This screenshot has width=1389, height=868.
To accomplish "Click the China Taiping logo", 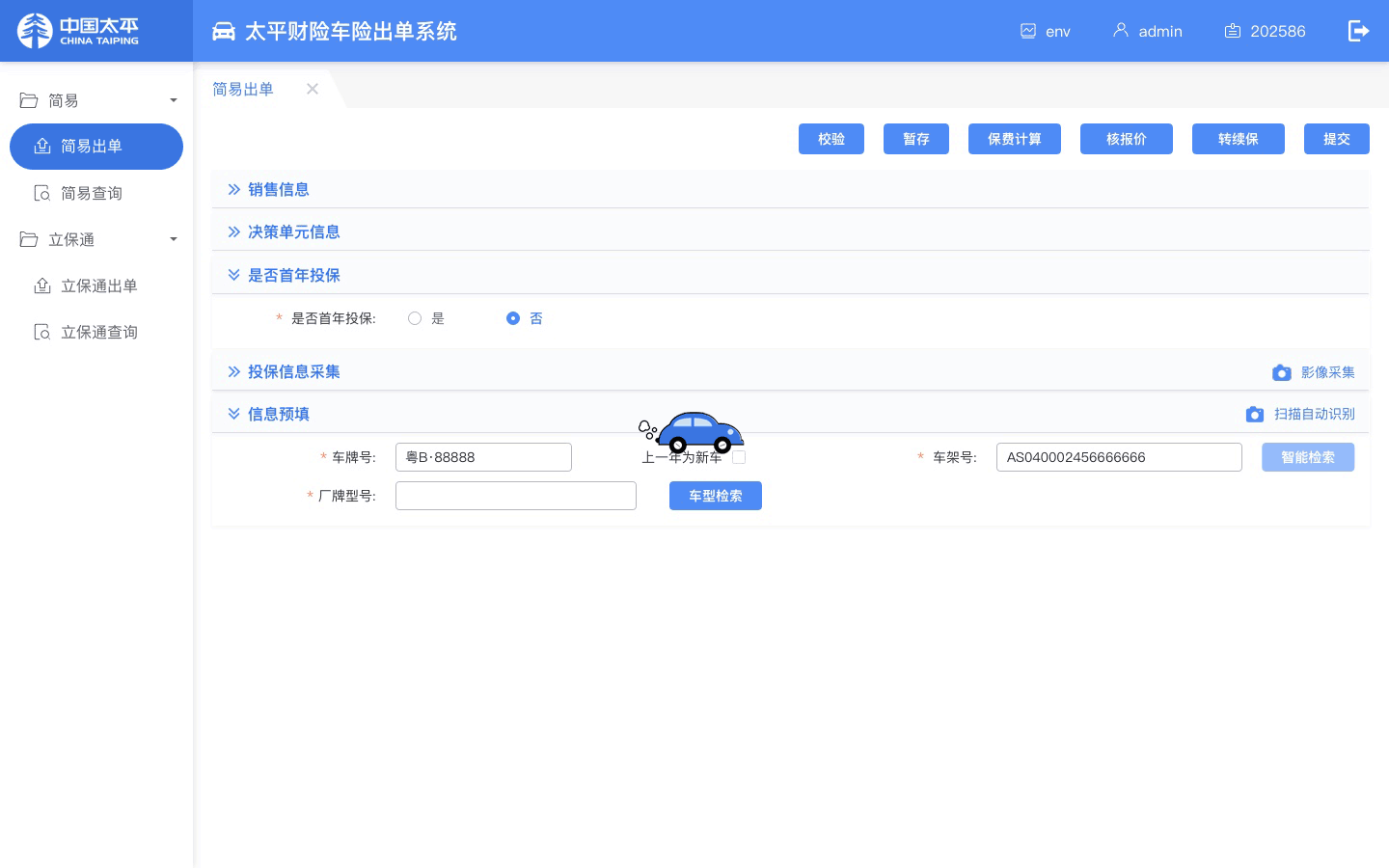I will (77, 31).
